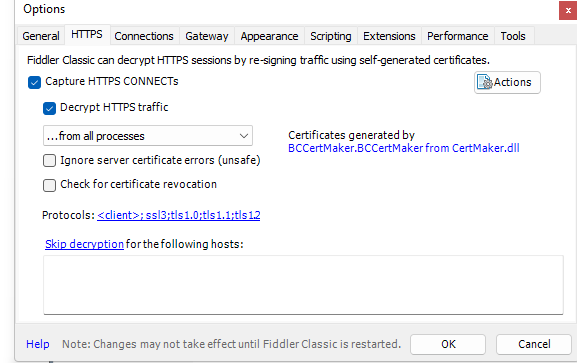Toggle Decrypt HTTPS traffic checkbox
Viewport: 577px width, 363px height.
49,108
